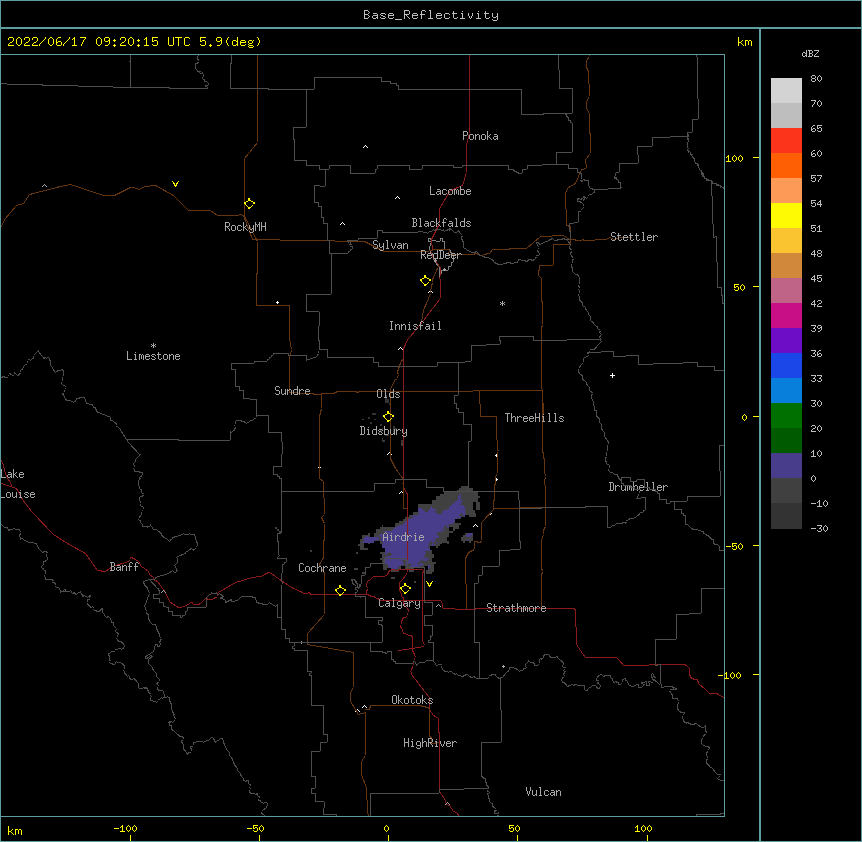Click the Strathmore label
The image size is (862, 842).
(x=516, y=608)
